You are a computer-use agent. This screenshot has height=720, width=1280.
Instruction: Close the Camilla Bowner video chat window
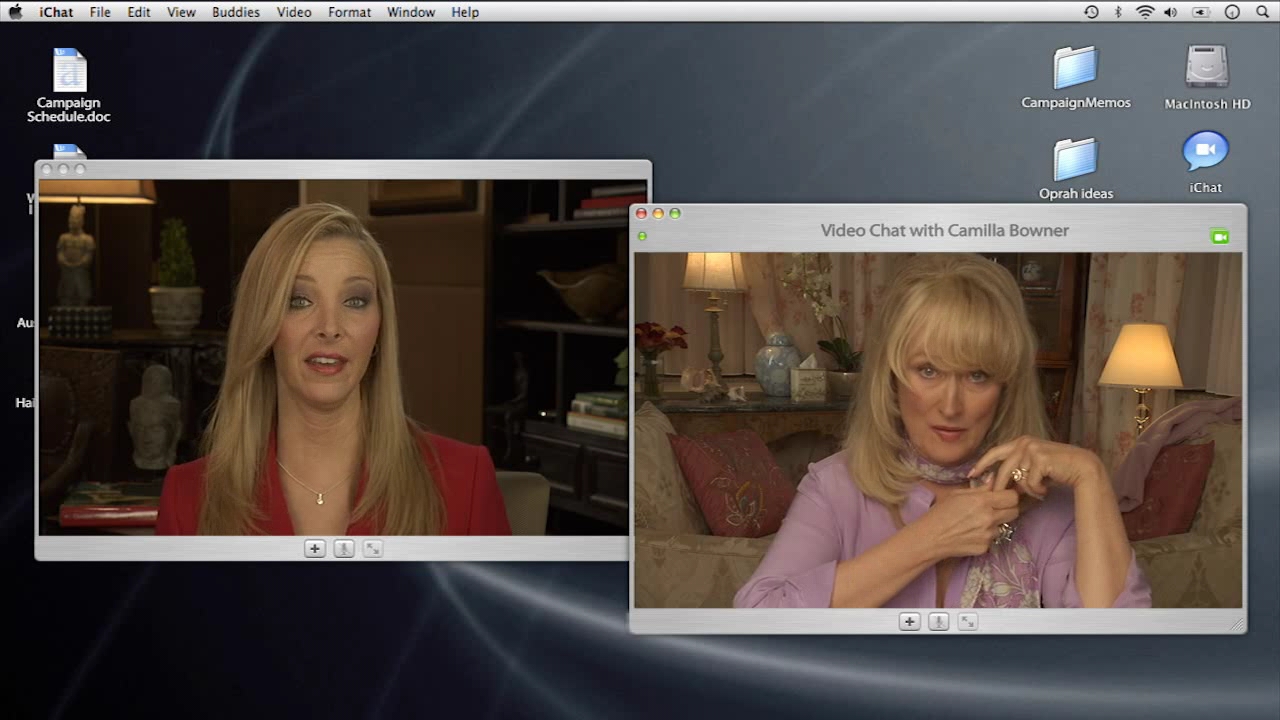(x=642, y=213)
